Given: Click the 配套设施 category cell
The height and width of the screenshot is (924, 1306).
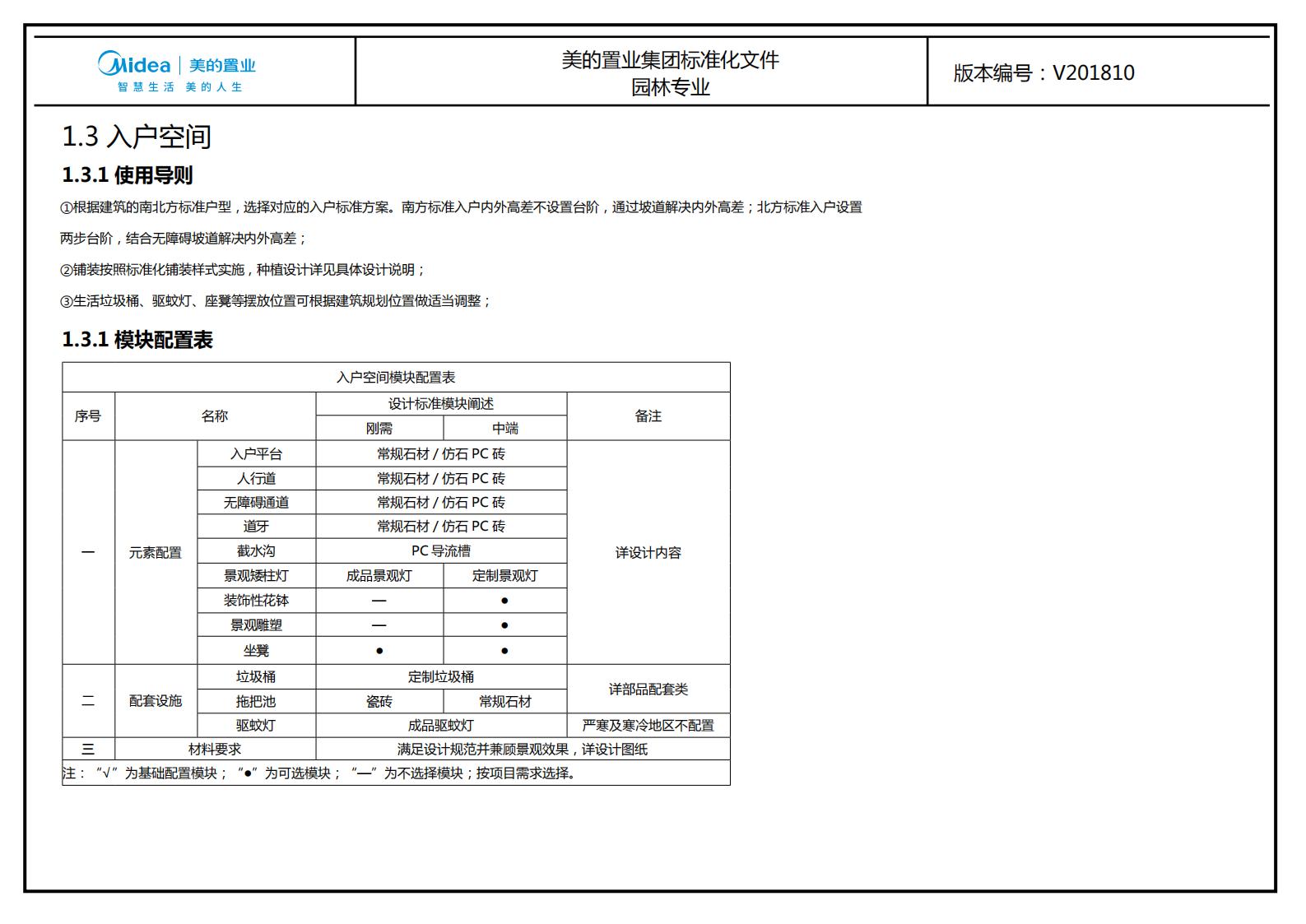Looking at the screenshot, I should tap(156, 701).
